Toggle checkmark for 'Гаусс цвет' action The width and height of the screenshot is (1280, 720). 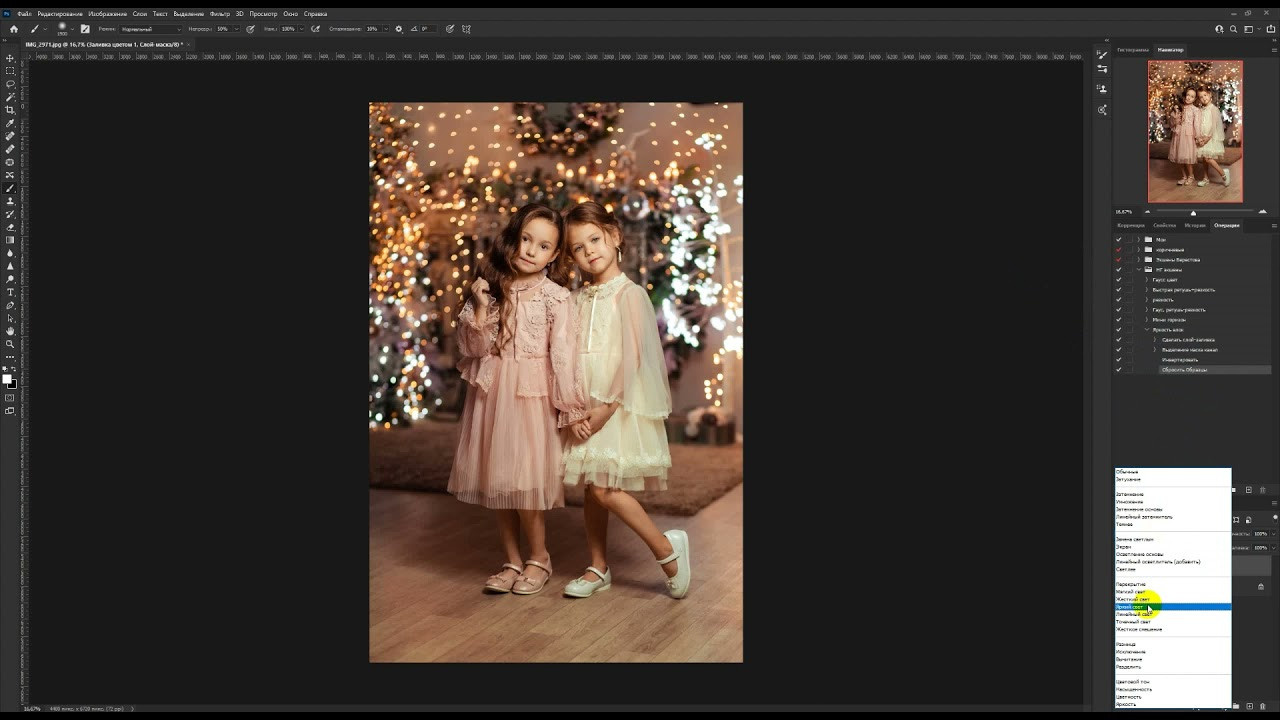pos(1118,280)
